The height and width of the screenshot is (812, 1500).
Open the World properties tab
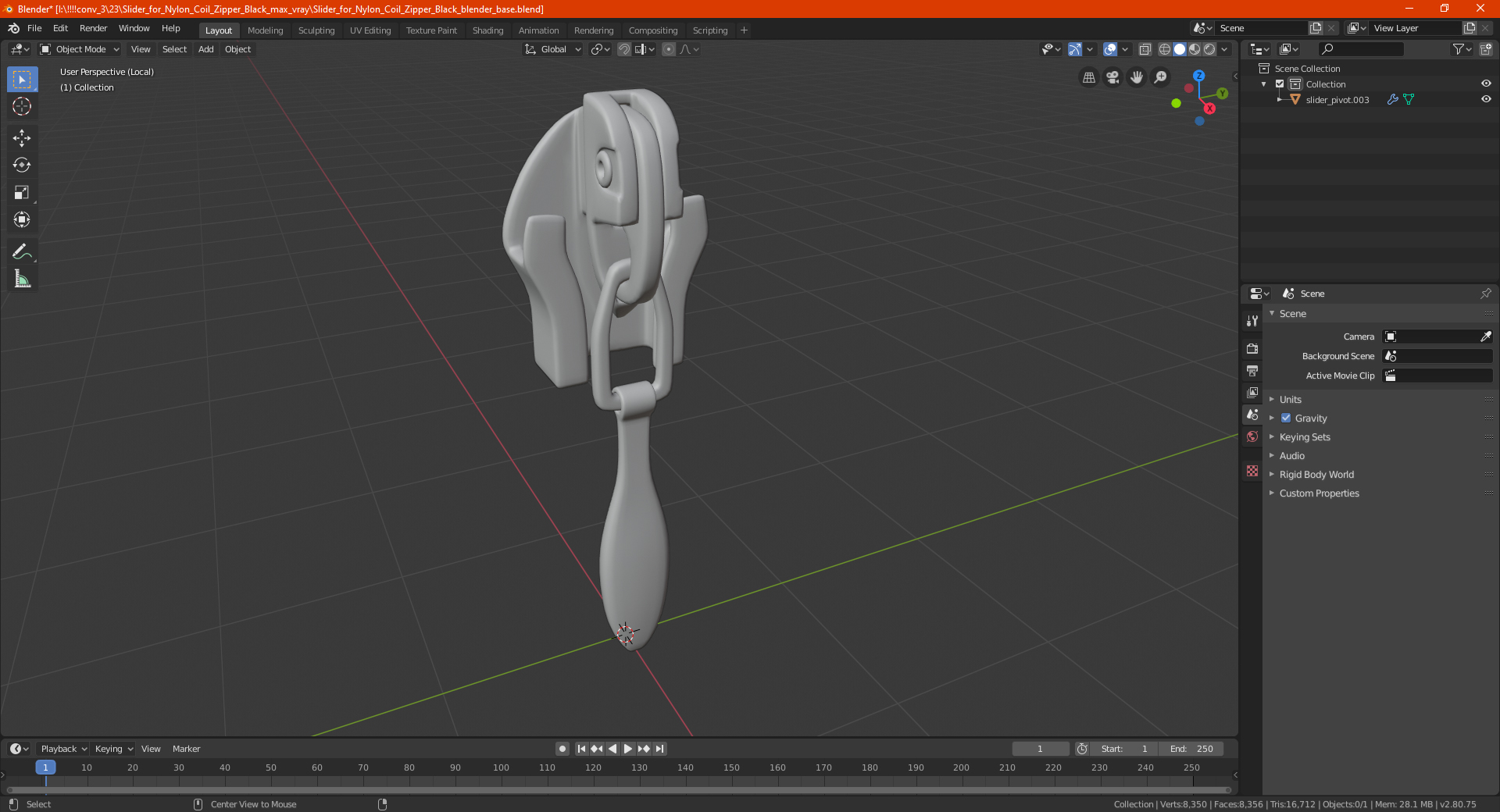point(1252,436)
